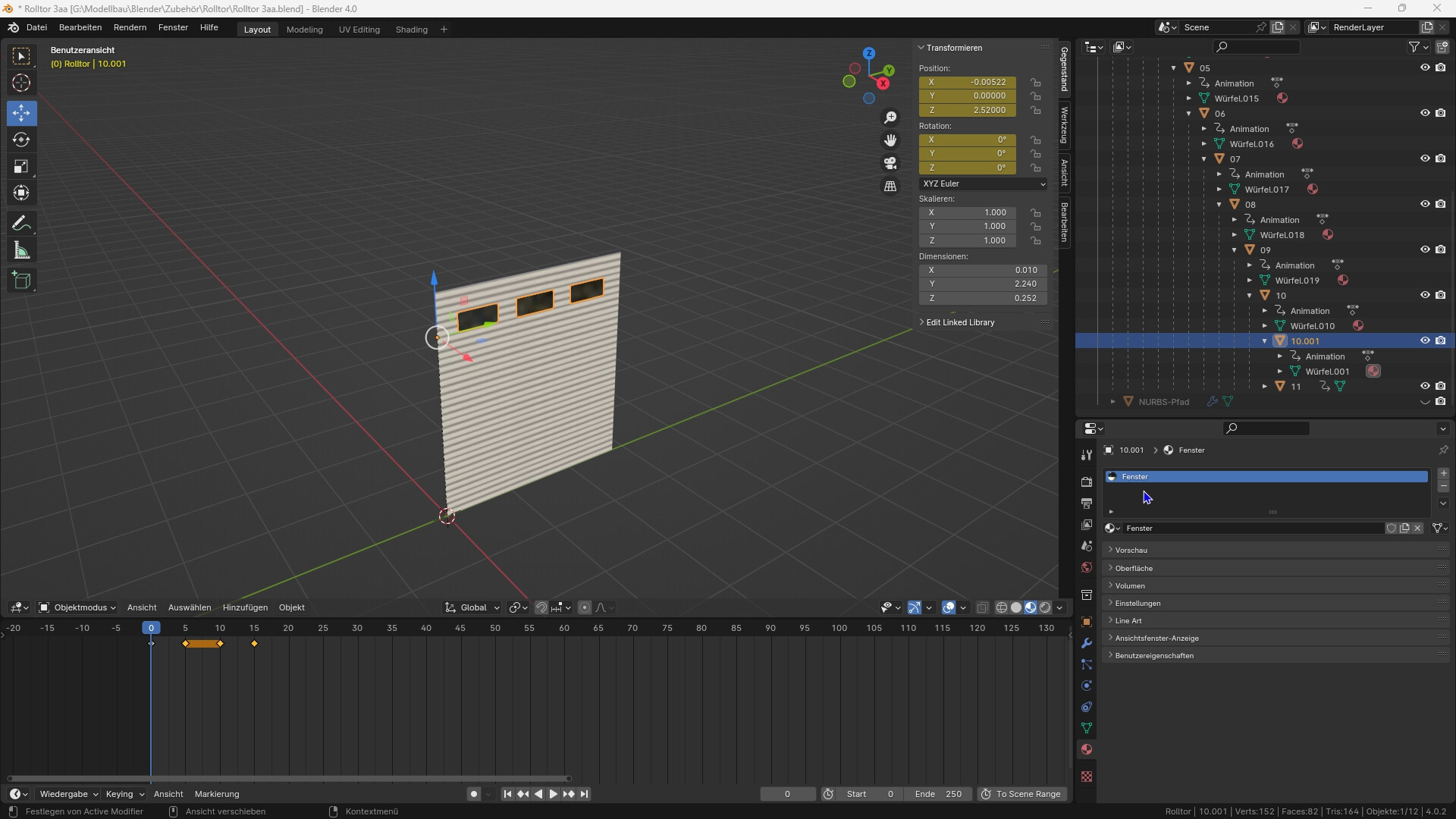Click keyframe diamond at frame 15
The height and width of the screenshot is (819, 1456).
coord(254,644)
